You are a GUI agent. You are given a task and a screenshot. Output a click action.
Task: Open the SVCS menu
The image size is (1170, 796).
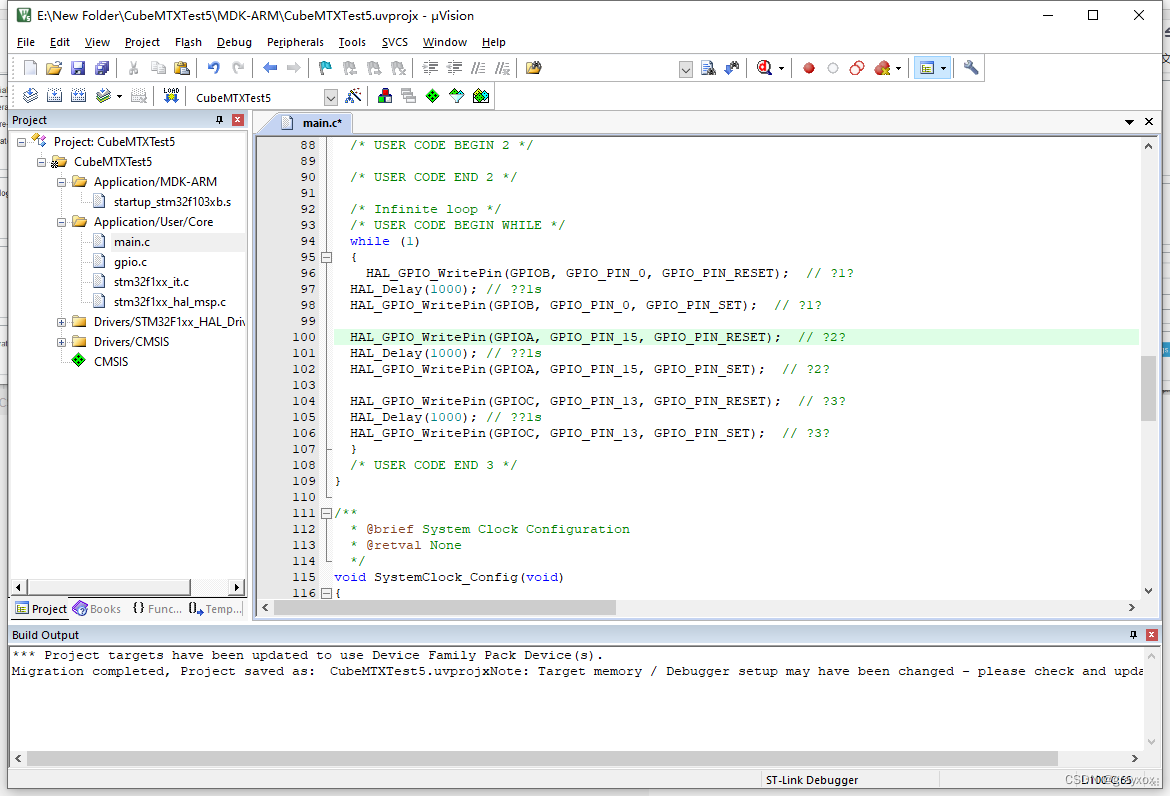tap(395, 43)
